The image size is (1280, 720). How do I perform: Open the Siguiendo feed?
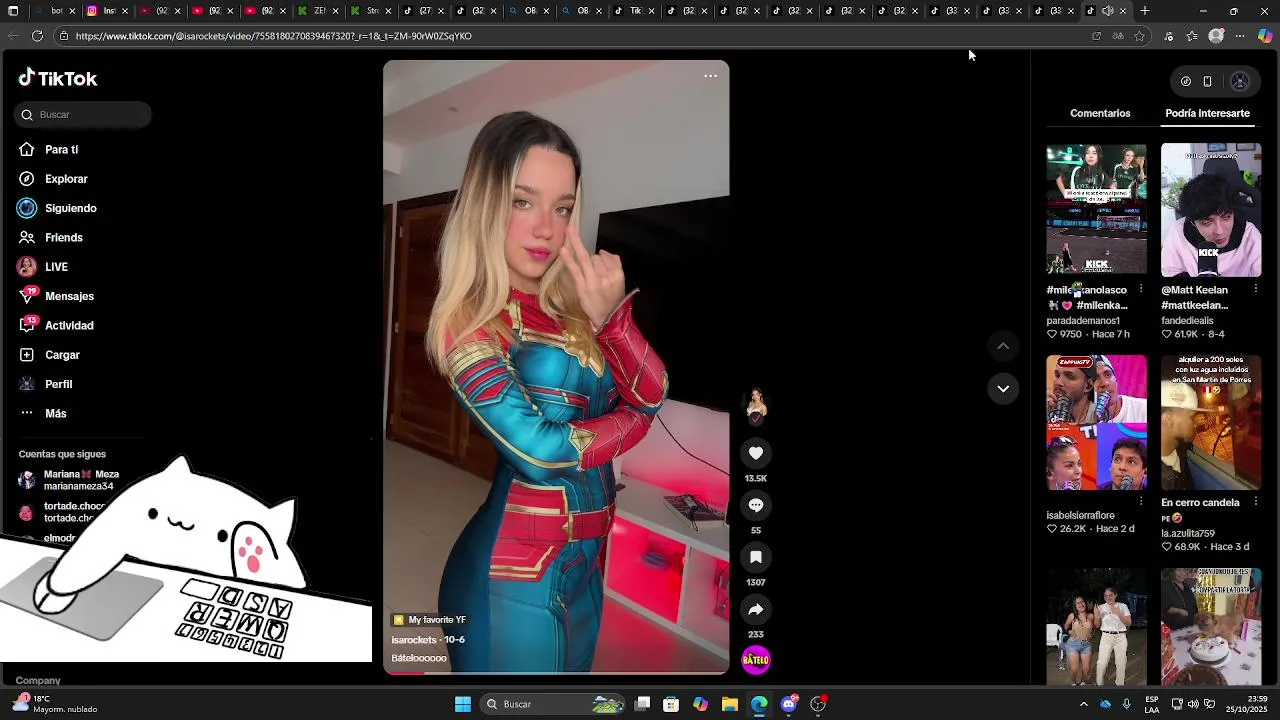[x=57, y=208]
